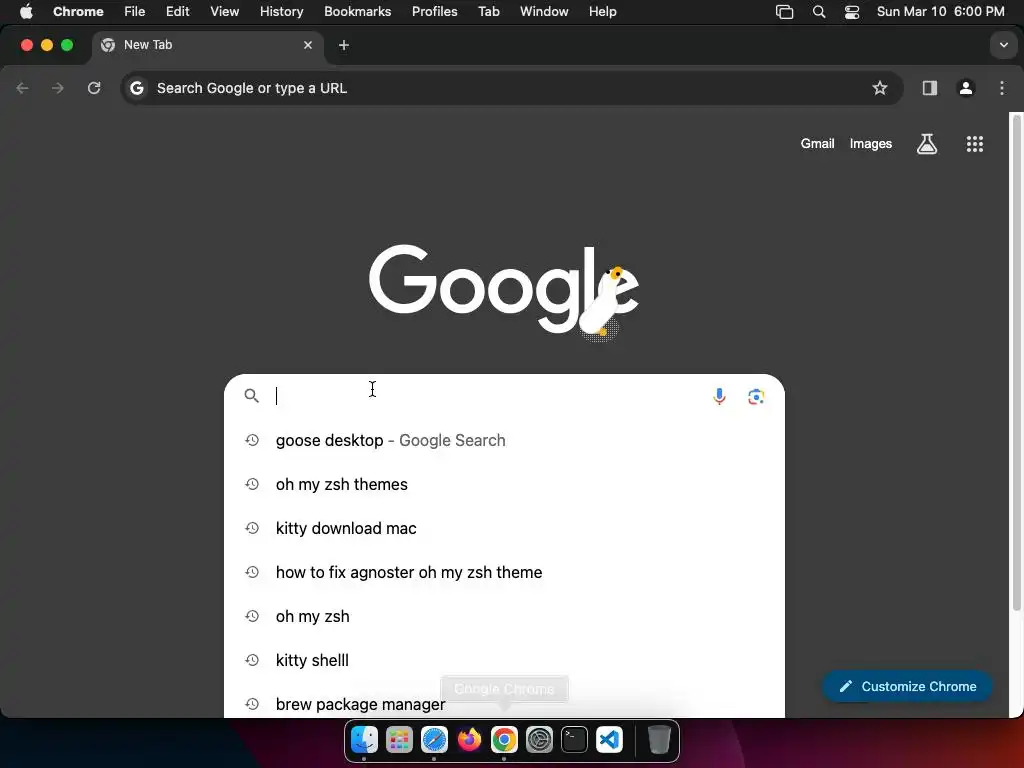Open the History menu

(x=281, y=12)
